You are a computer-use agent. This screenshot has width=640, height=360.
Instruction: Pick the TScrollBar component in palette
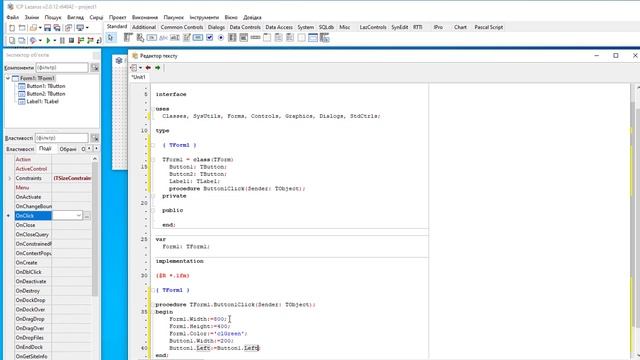pos(256,38)
